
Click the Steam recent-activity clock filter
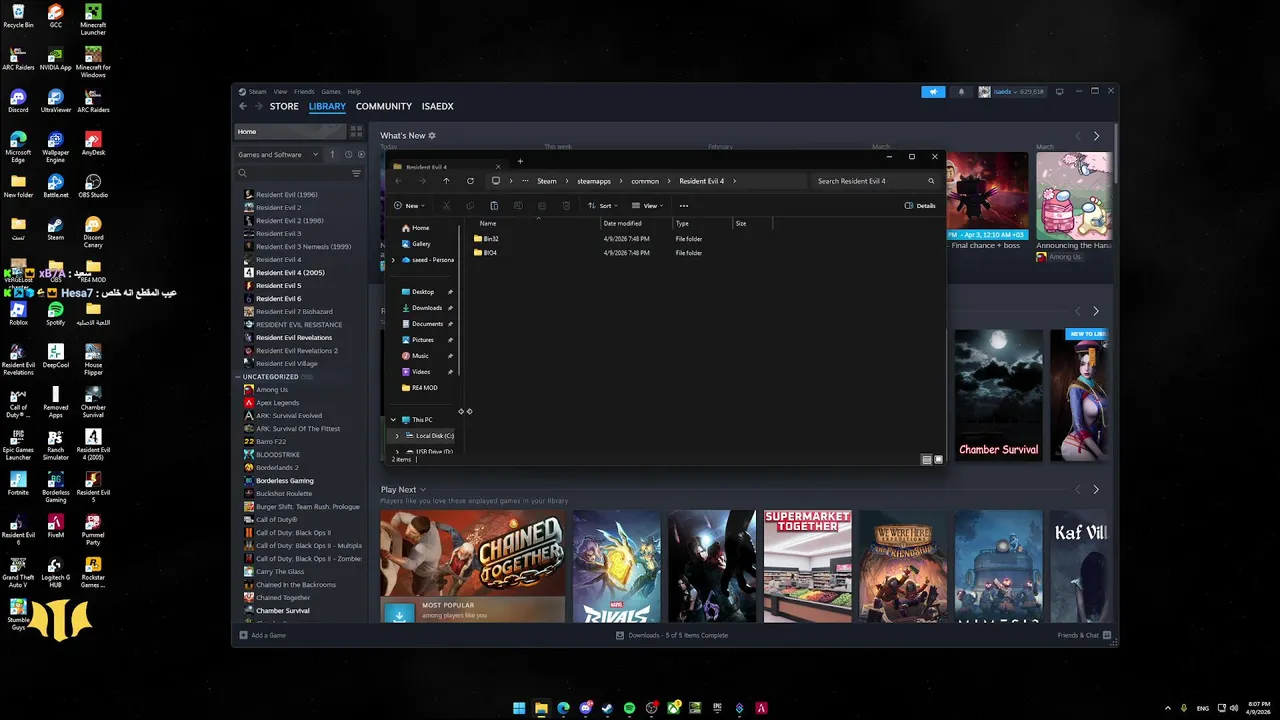pyautogui.click(x=348, y=154)
